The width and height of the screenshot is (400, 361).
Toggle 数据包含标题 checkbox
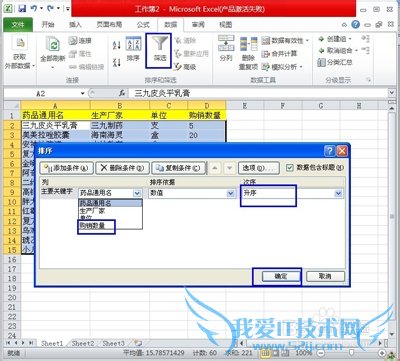coord(290,168)
